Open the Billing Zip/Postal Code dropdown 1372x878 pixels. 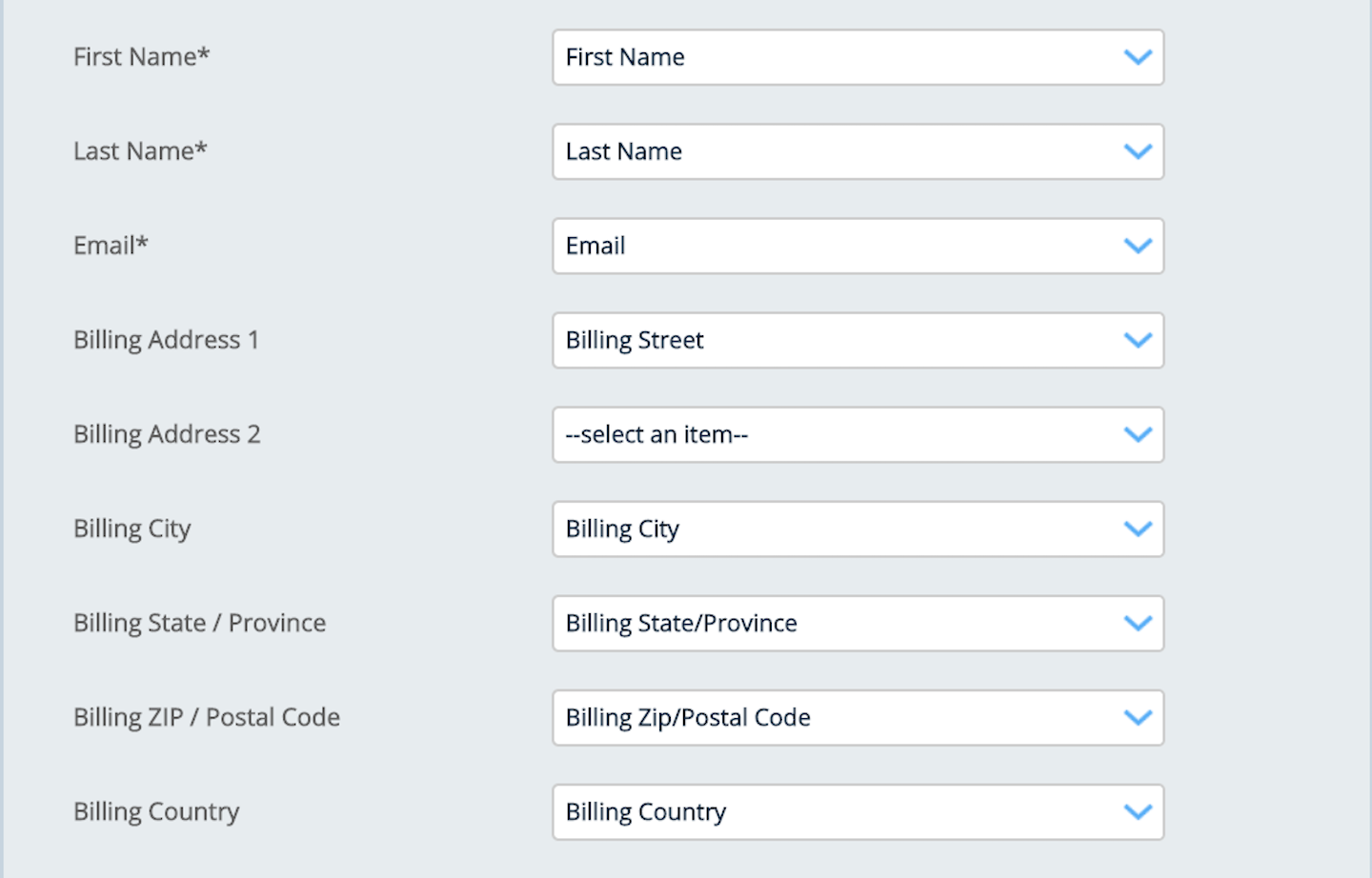coord(857,717)
